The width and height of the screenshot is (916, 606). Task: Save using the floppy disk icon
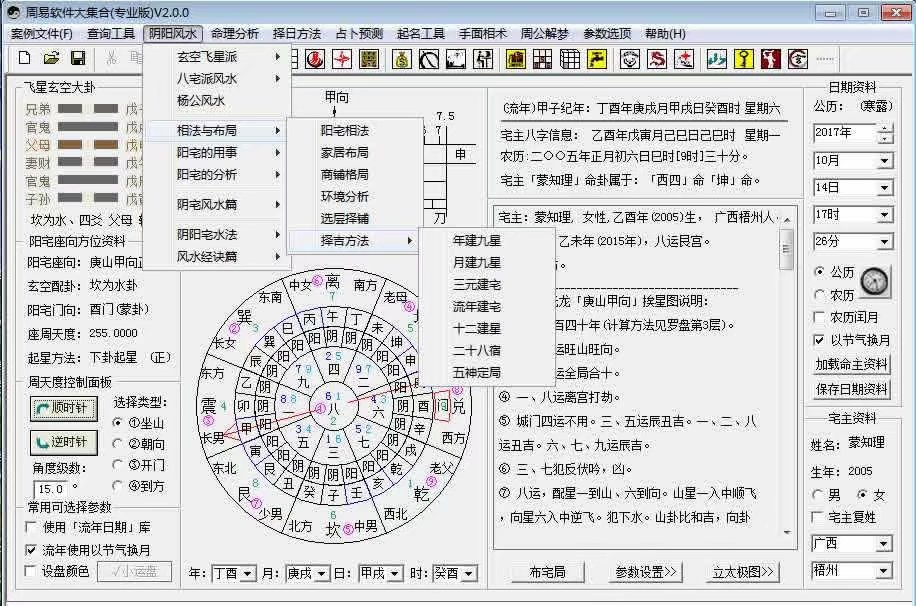[x=76, y=58]
